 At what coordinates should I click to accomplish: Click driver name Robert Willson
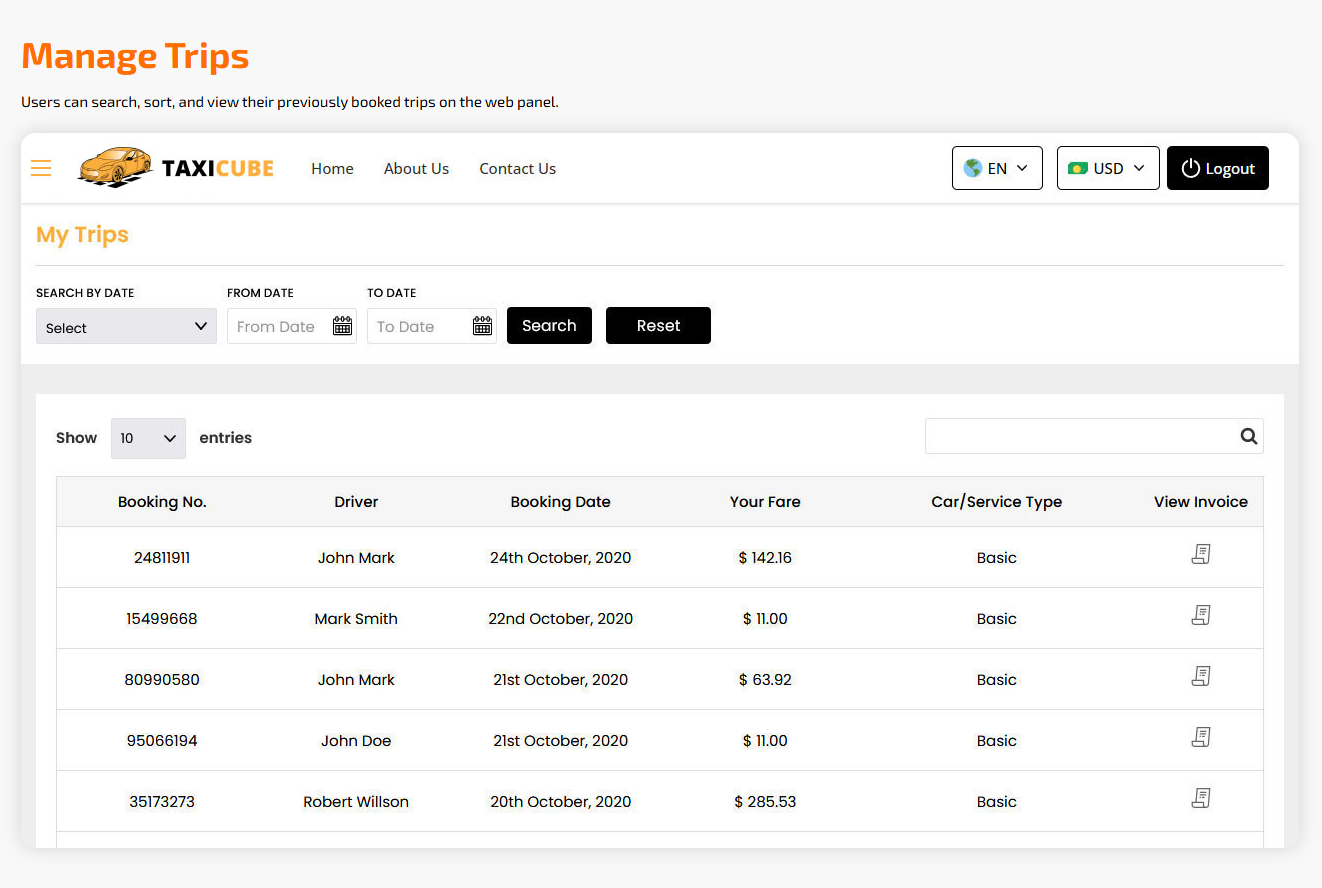[356, 802]
